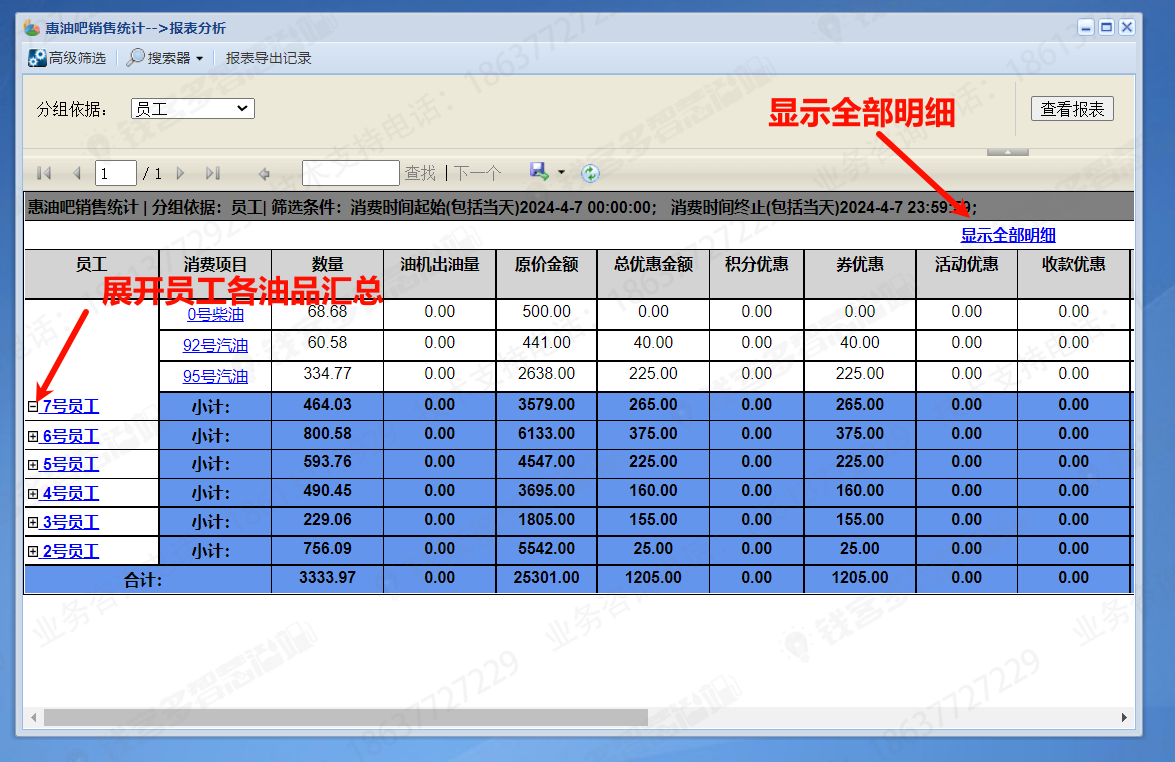Screen dimensions: 1175x762
Task: Open the 3号员工 link
Action: 70,522
